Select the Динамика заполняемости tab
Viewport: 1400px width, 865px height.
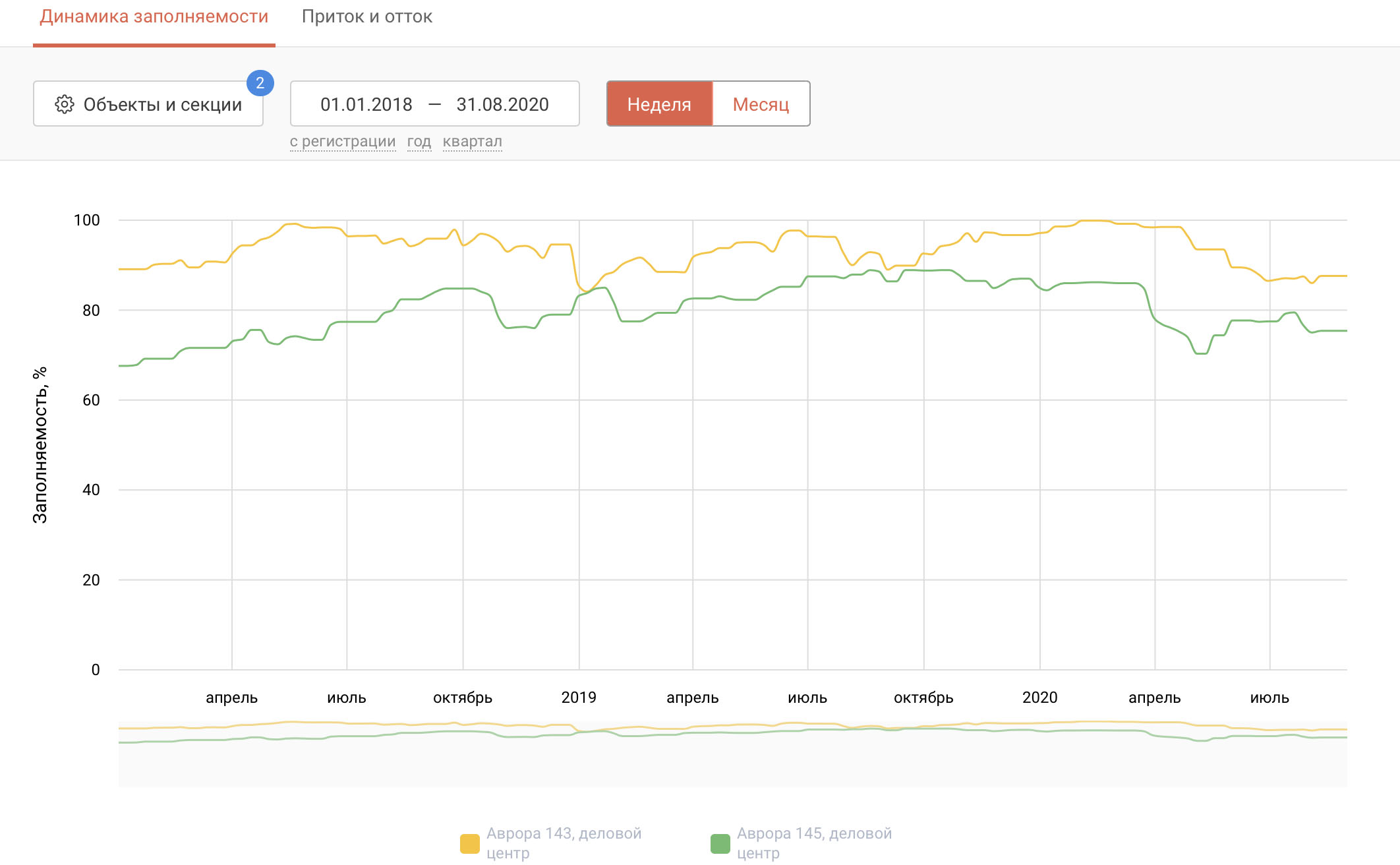[x=154, y=16]
